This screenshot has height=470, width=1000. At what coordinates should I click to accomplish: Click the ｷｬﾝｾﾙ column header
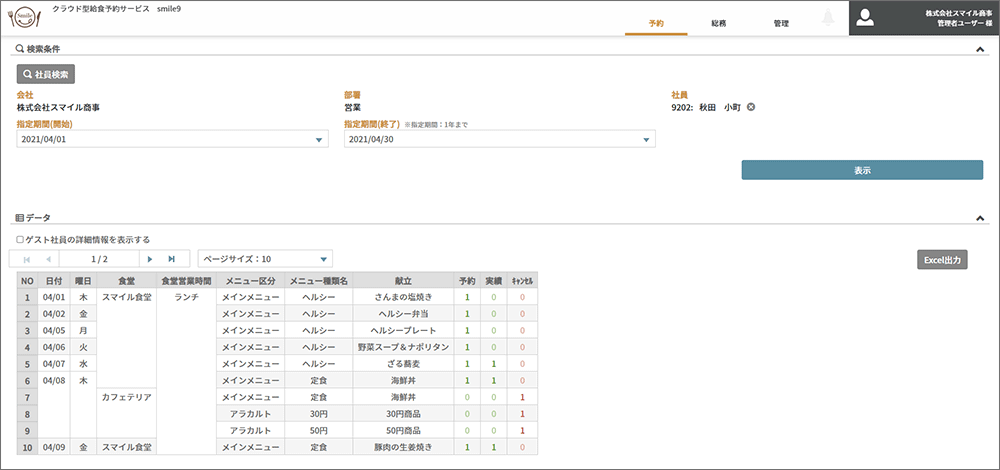pos(522,281)
